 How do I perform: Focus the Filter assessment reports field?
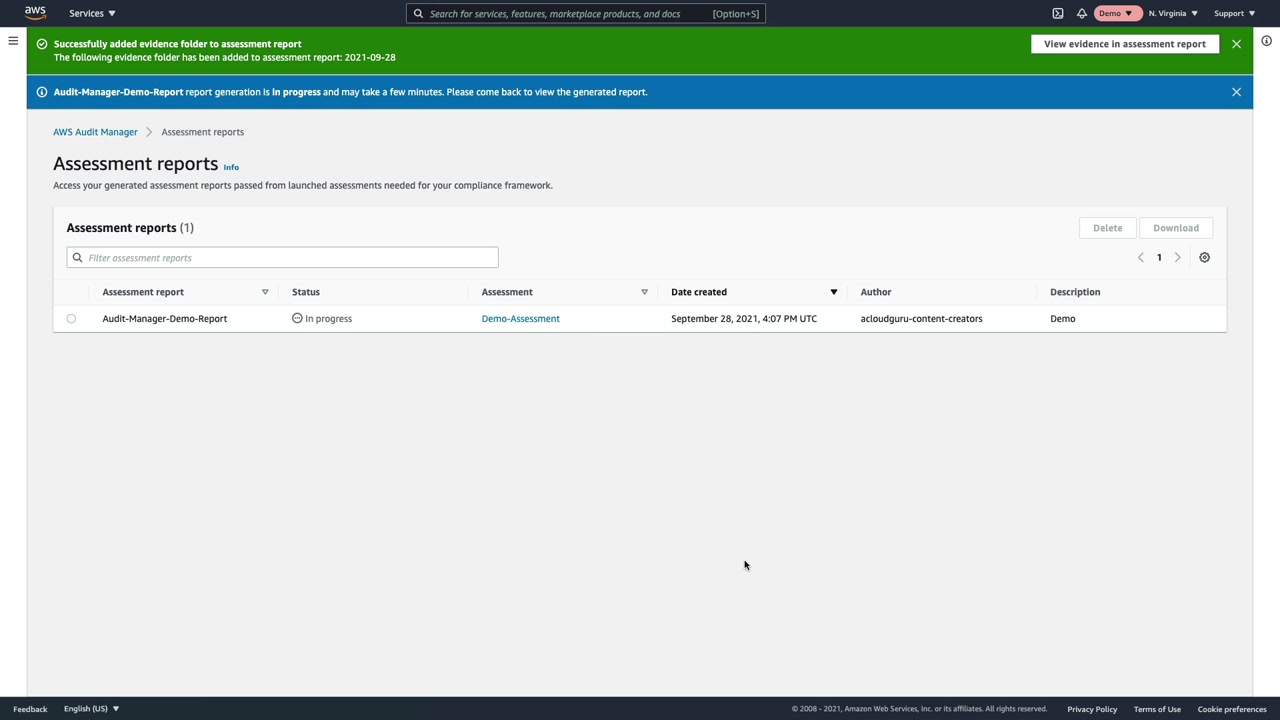[x=282, y=258]
